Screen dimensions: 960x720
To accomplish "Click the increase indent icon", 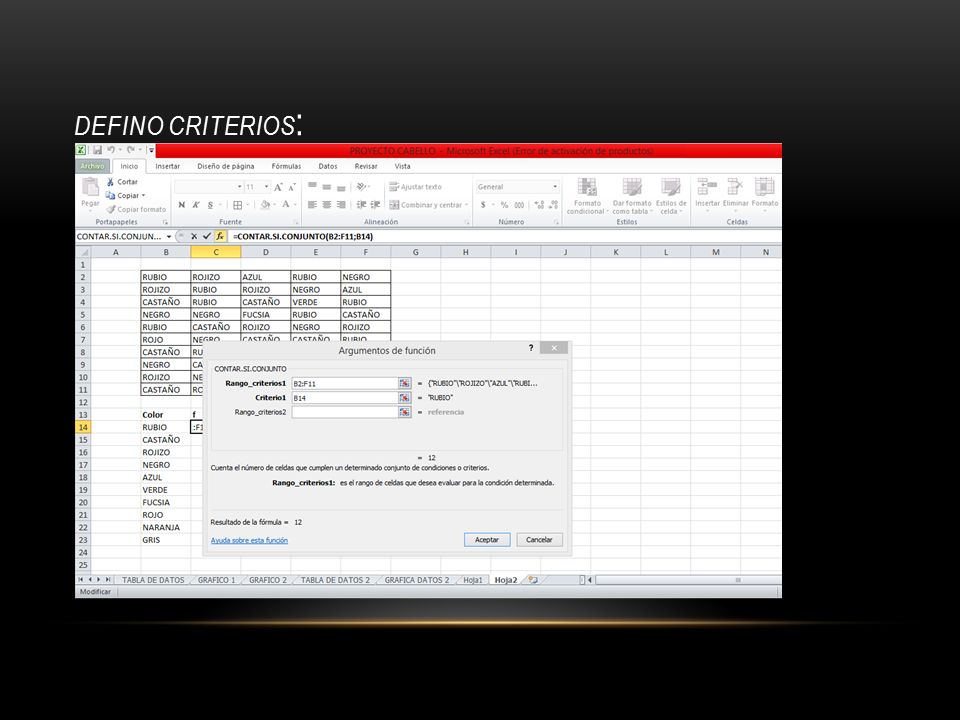I will [375, 205].
